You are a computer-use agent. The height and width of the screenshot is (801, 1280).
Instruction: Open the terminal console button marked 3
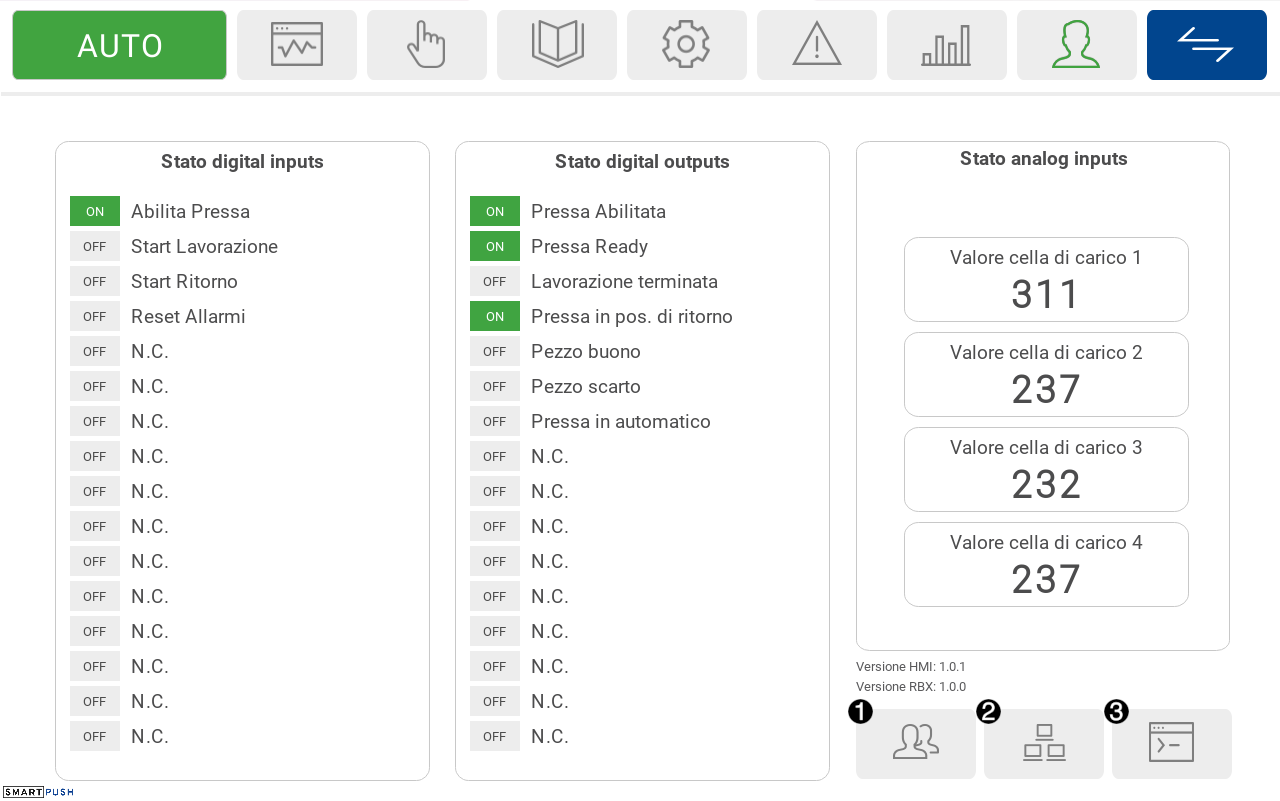tap(1172, 743)
